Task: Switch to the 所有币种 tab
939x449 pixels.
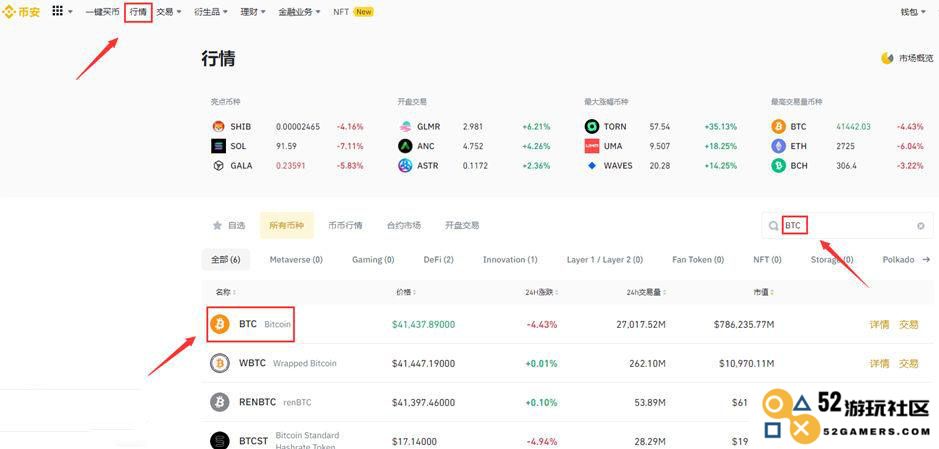Action: tap(286, 226)
